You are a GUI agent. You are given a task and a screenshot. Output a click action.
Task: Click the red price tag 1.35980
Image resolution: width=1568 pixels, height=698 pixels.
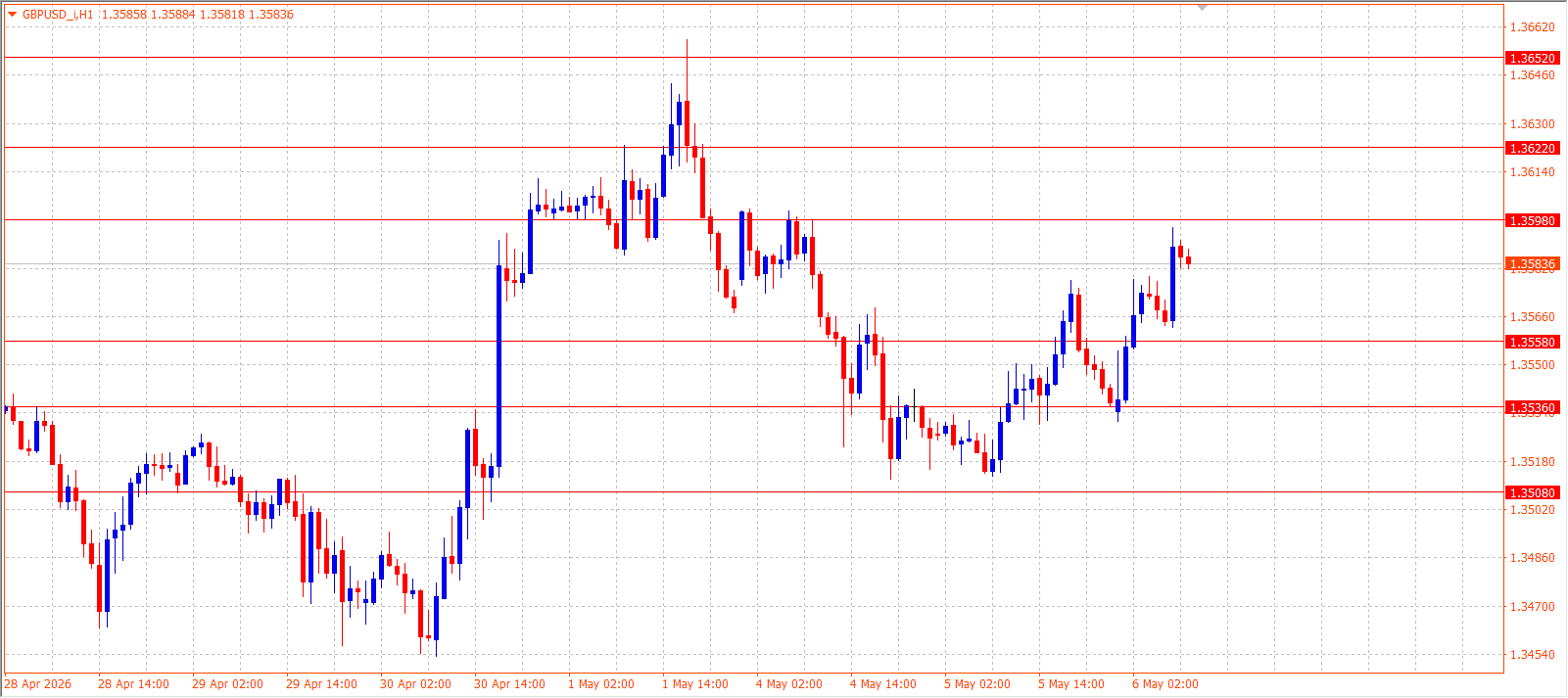[1532, 220]
